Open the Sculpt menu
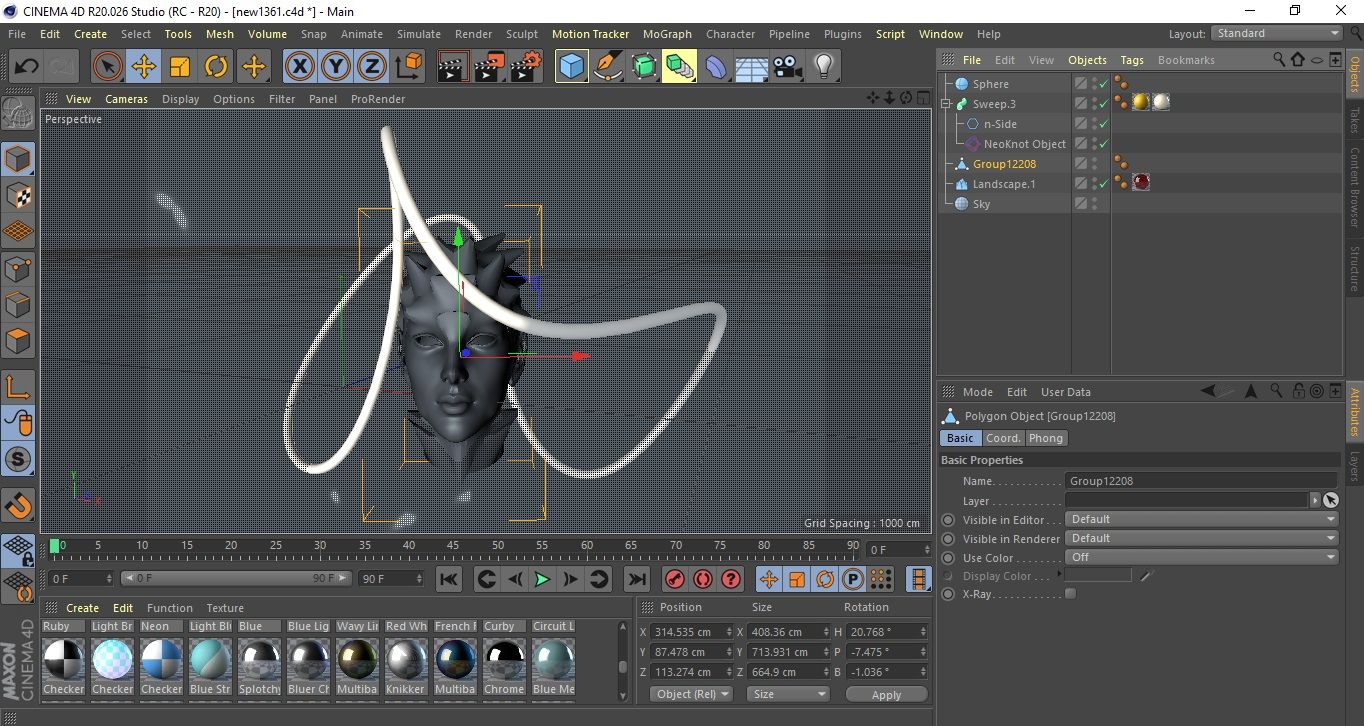The image size is (1364, 726). (522, 34)
